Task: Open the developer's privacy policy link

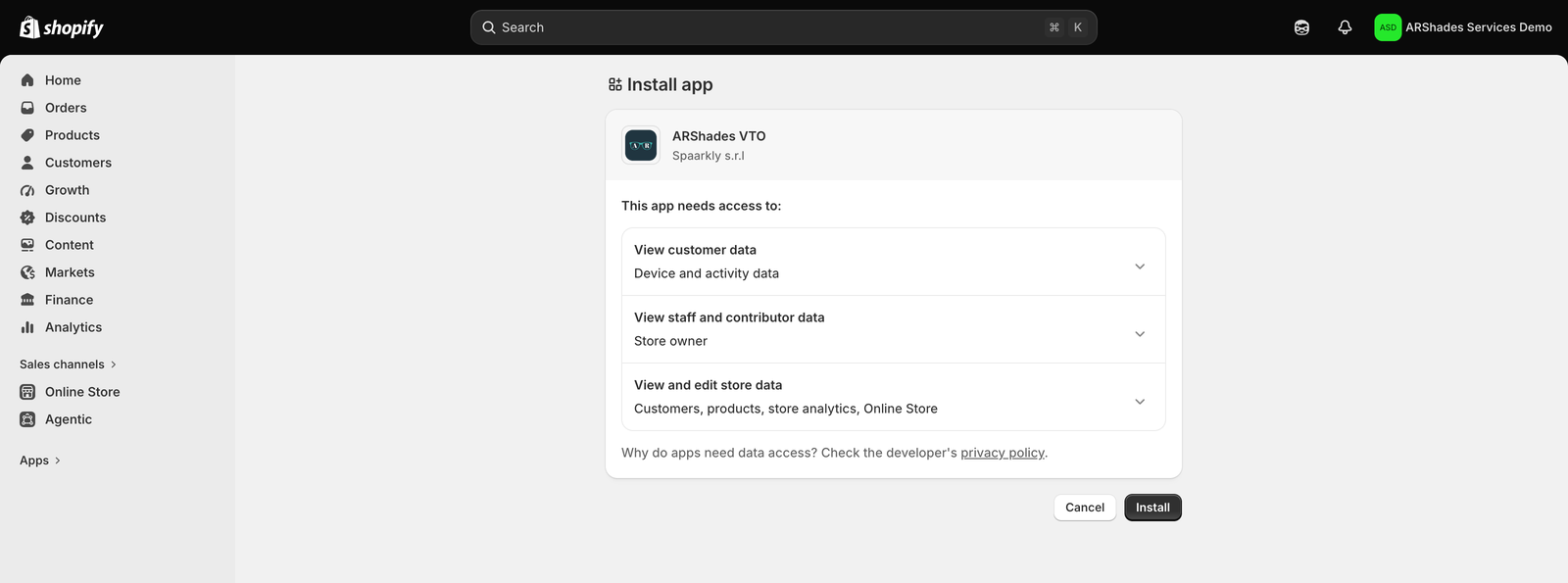Action: (1003, 453)
